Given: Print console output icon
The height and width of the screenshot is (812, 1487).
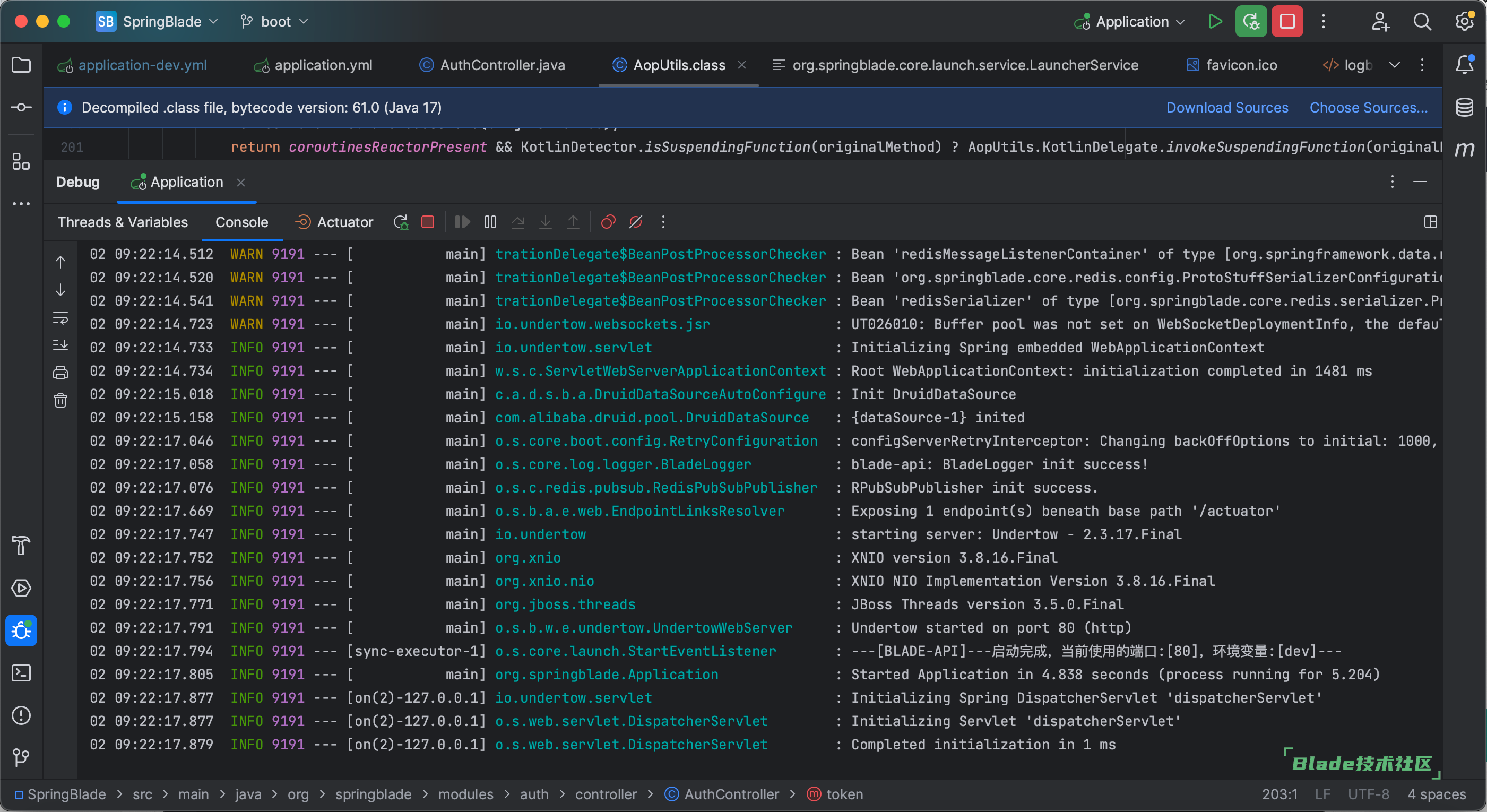Looking at the screenshot, I should (60, 373).
